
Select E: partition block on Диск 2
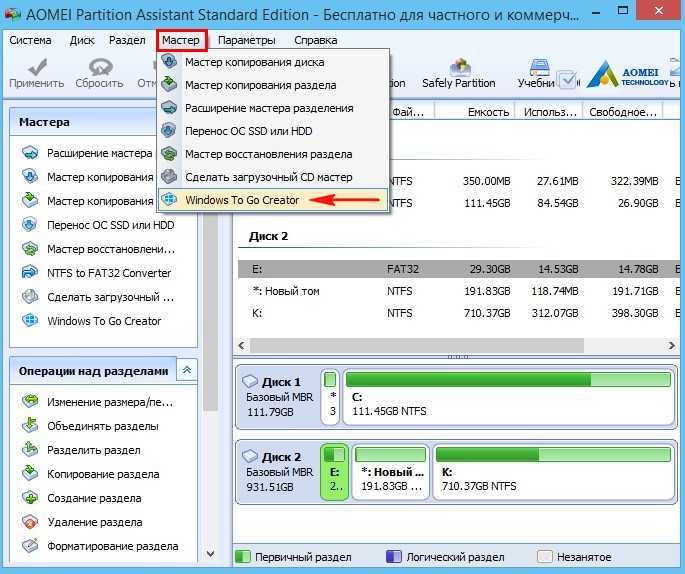(x=335, y=472)
